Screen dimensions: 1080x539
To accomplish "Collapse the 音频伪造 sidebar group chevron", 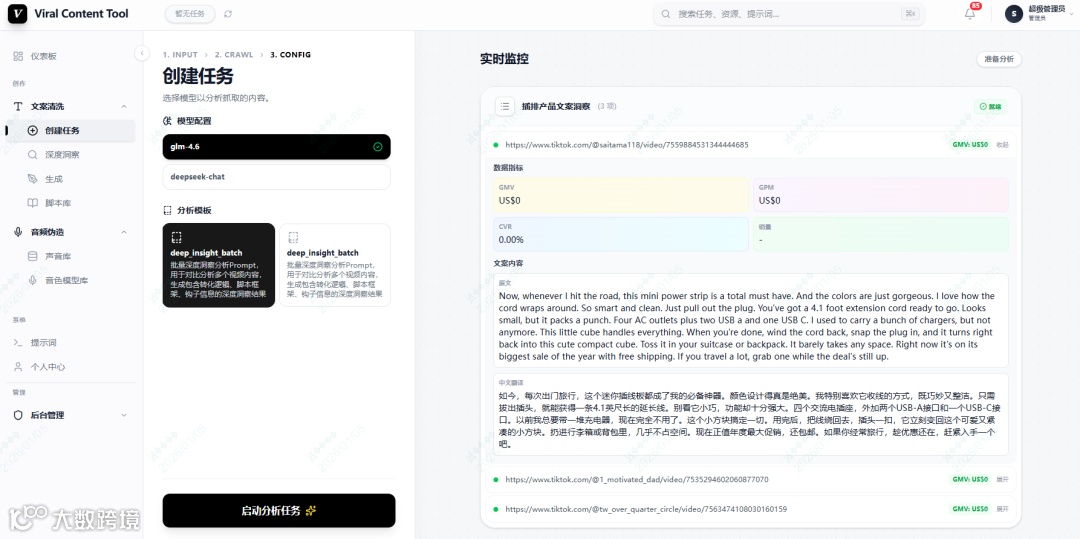I will coord(124,232).
